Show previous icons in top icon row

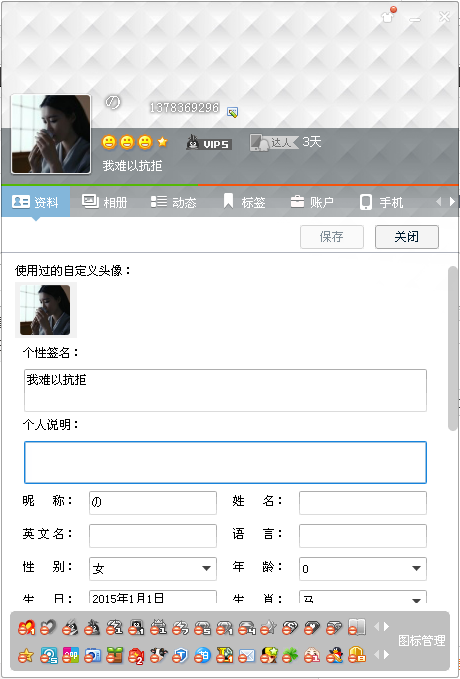tap(376, 627)
